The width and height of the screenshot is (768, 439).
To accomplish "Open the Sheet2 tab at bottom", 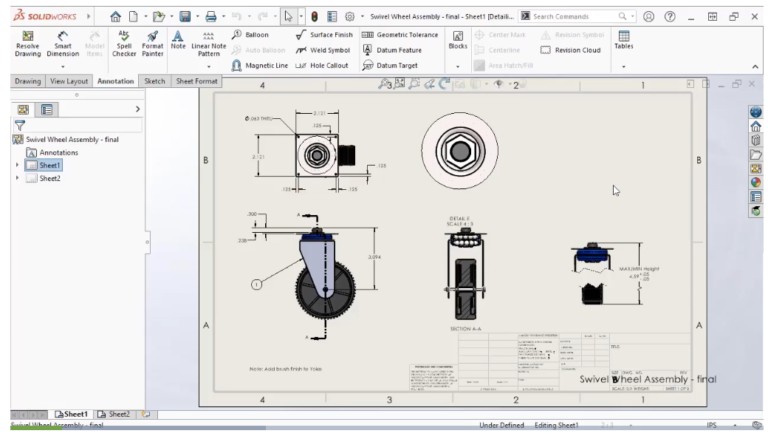I will [x=118, y=413].
